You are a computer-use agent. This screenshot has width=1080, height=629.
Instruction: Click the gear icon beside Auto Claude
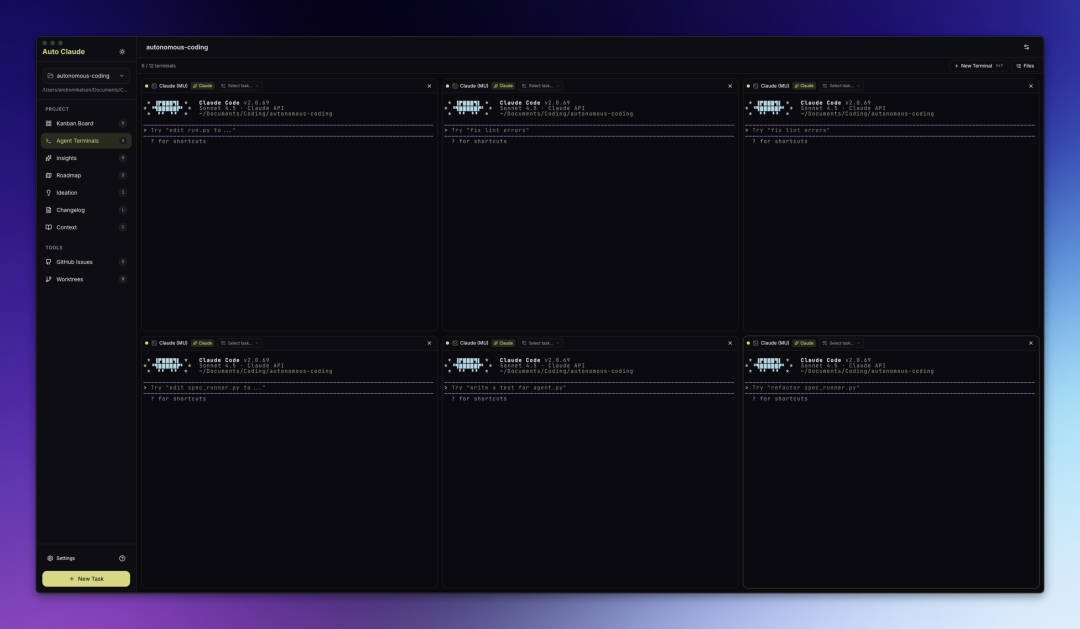[122, 50]
